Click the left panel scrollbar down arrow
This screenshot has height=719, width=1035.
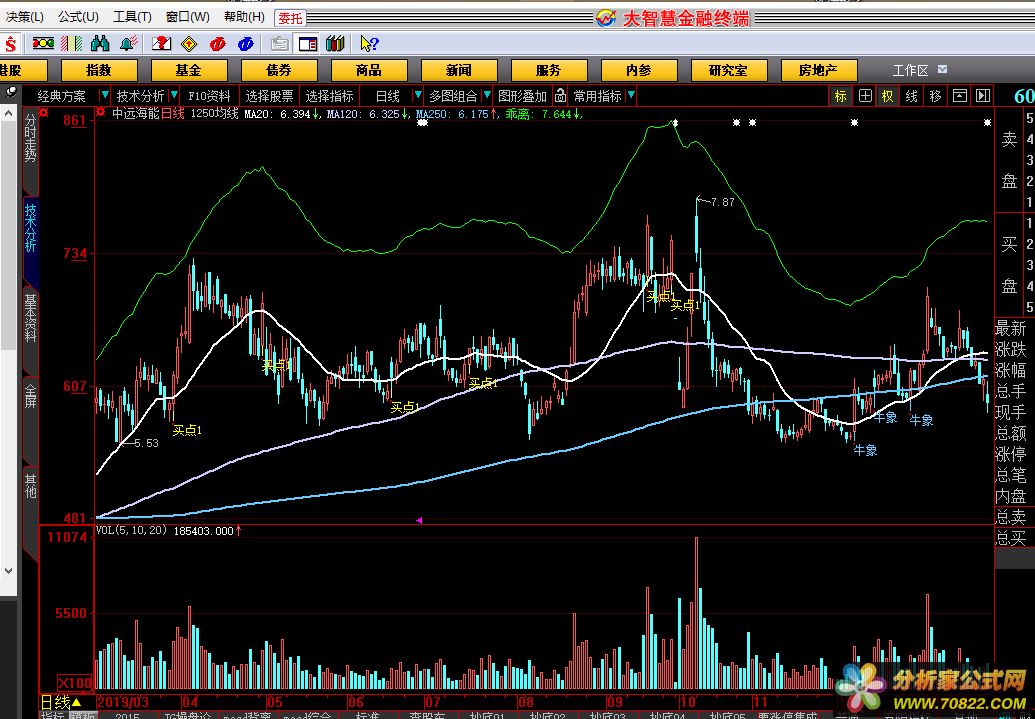click(8, 570)
